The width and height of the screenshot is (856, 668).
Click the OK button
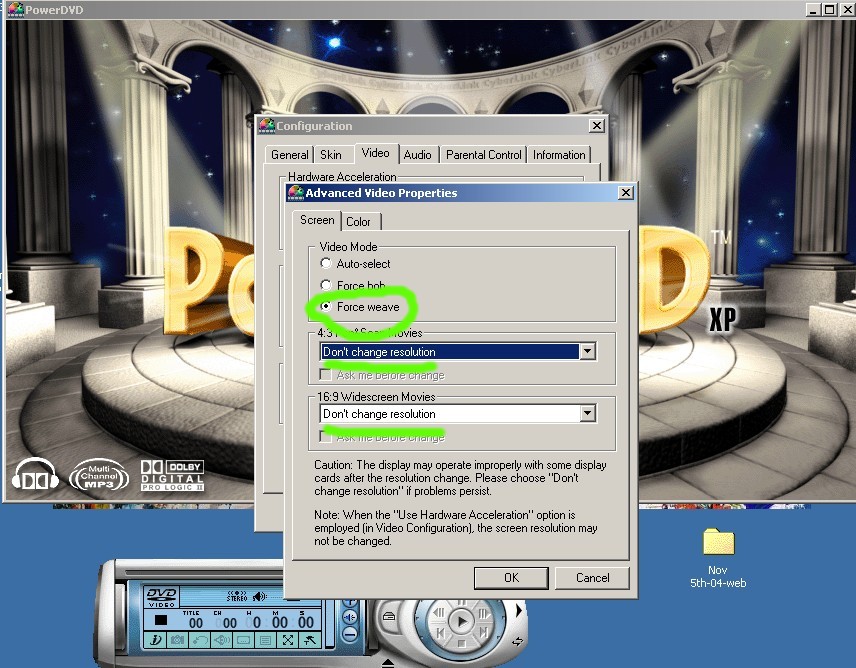pyautogui.click(x=511, y=577)
